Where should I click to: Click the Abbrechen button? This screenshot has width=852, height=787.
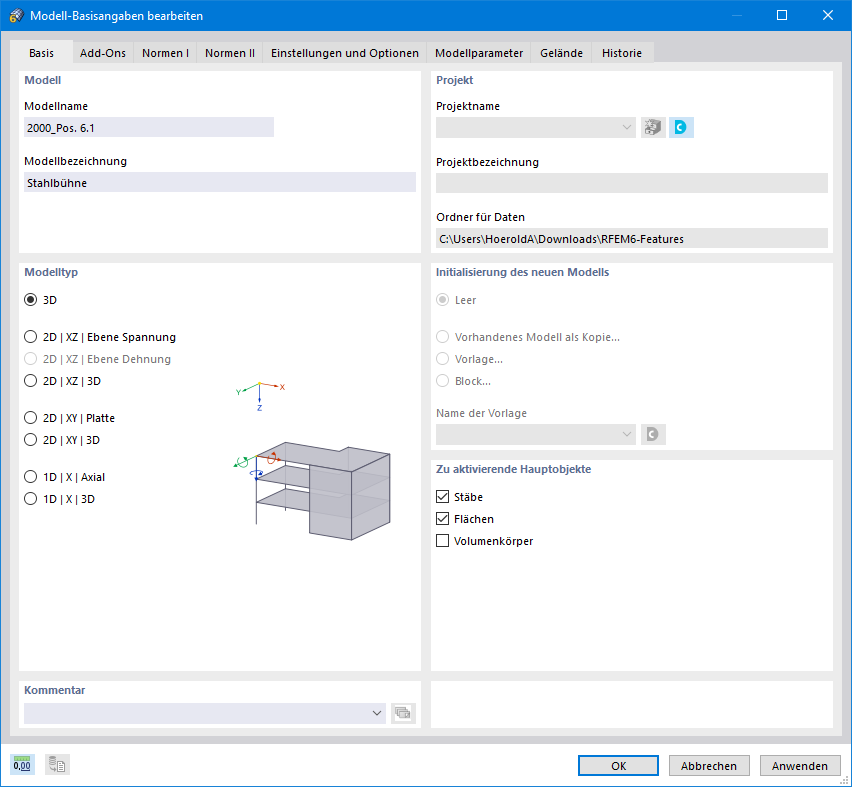pyautogui.click(x=709, y=765)
